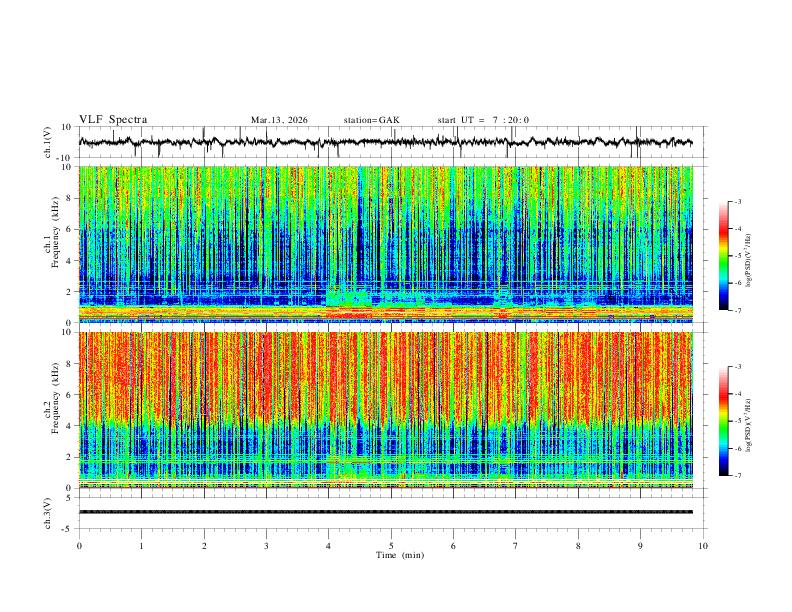Click the "4" kHz tick on ch.1 frequency axis
The image size is (792, 612).
70,261
